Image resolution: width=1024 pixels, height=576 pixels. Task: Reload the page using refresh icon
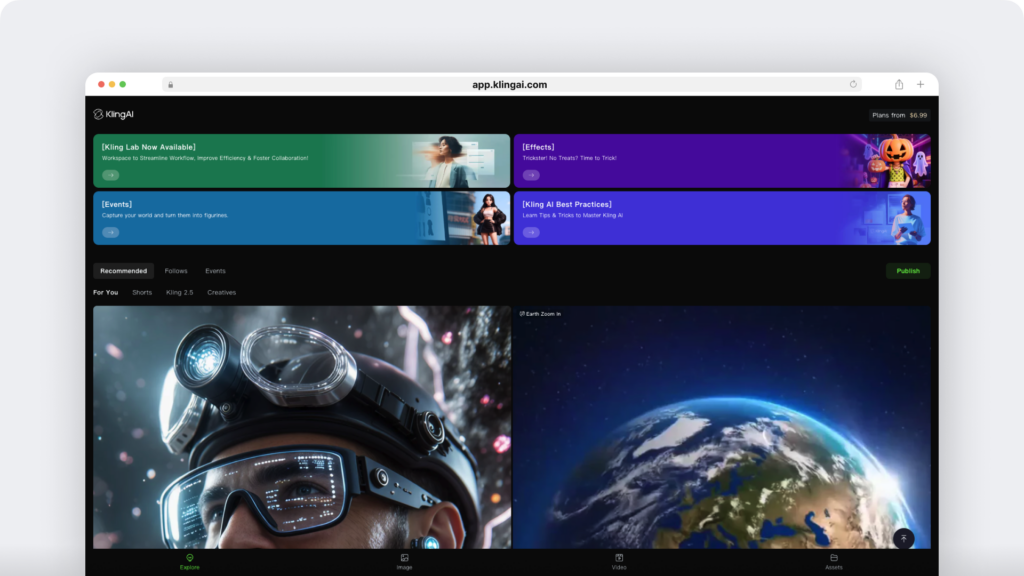tap(853, 84)
